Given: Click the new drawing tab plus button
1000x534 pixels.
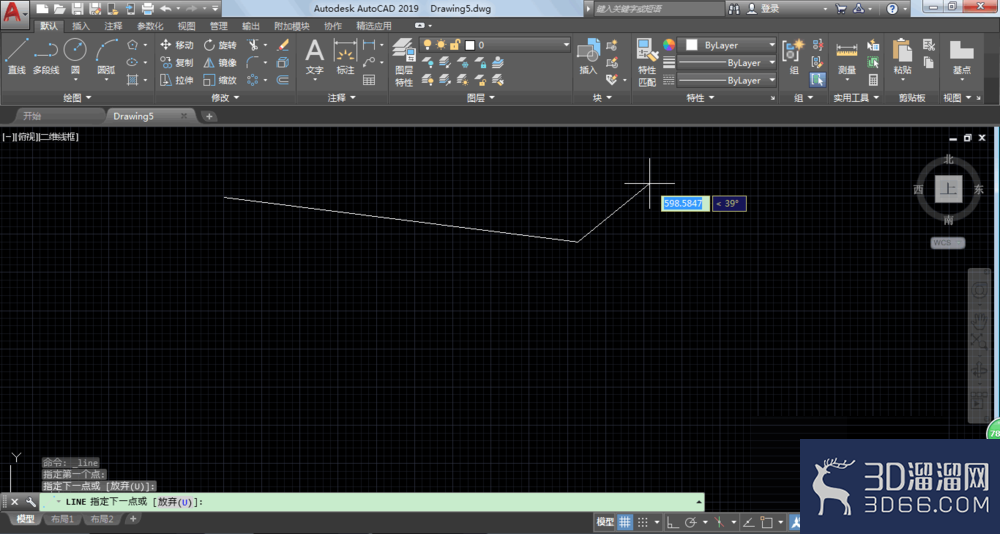Looking at the screenshot, I should coord(209,117).
